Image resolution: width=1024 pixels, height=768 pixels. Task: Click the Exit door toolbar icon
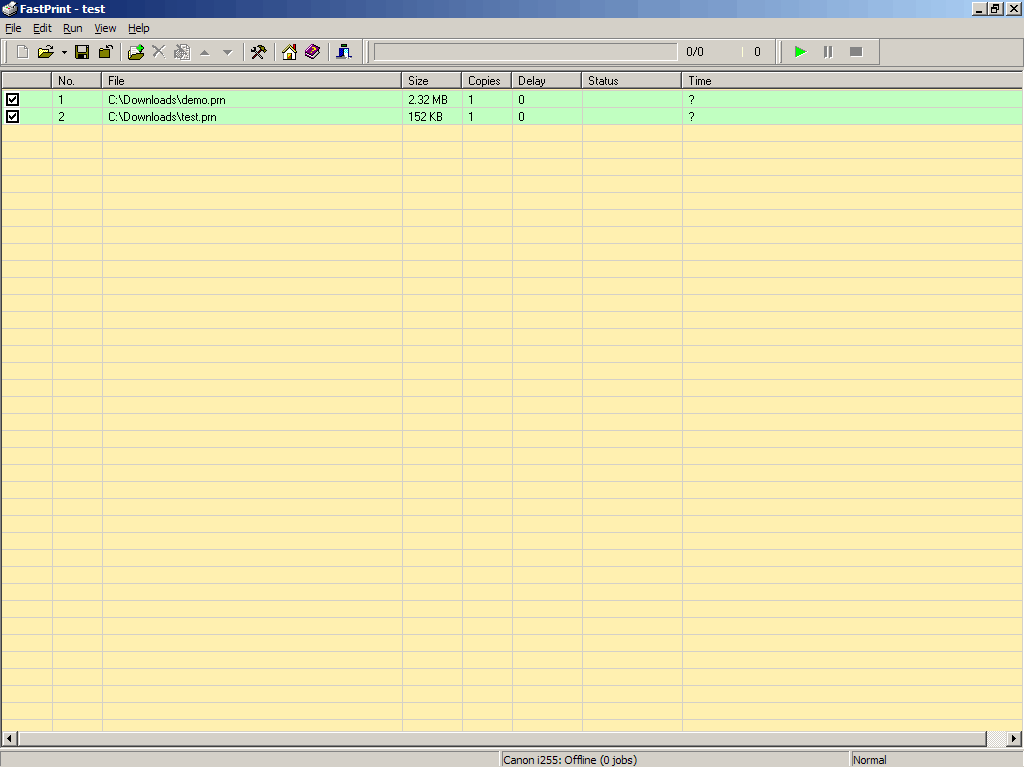[344, 52]
